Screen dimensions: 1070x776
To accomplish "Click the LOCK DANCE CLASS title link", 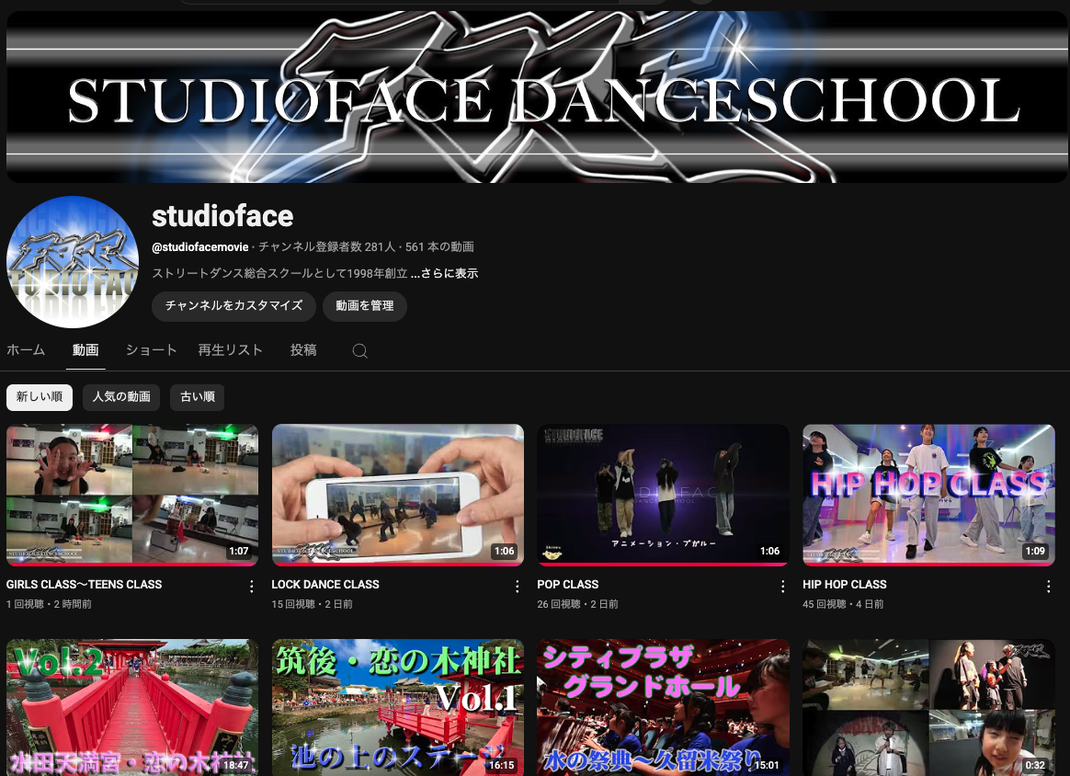I will tap(326, 584).
